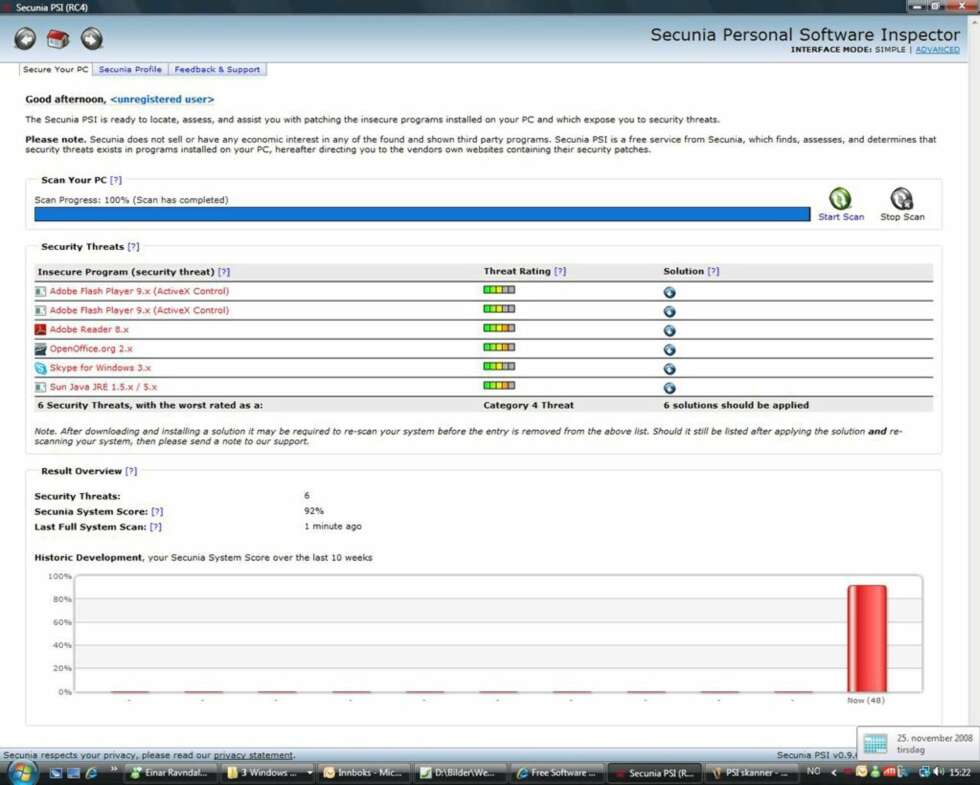Read the privacy statement link
Viewport: 980px width, 785px height.
(x=253, y=755)
